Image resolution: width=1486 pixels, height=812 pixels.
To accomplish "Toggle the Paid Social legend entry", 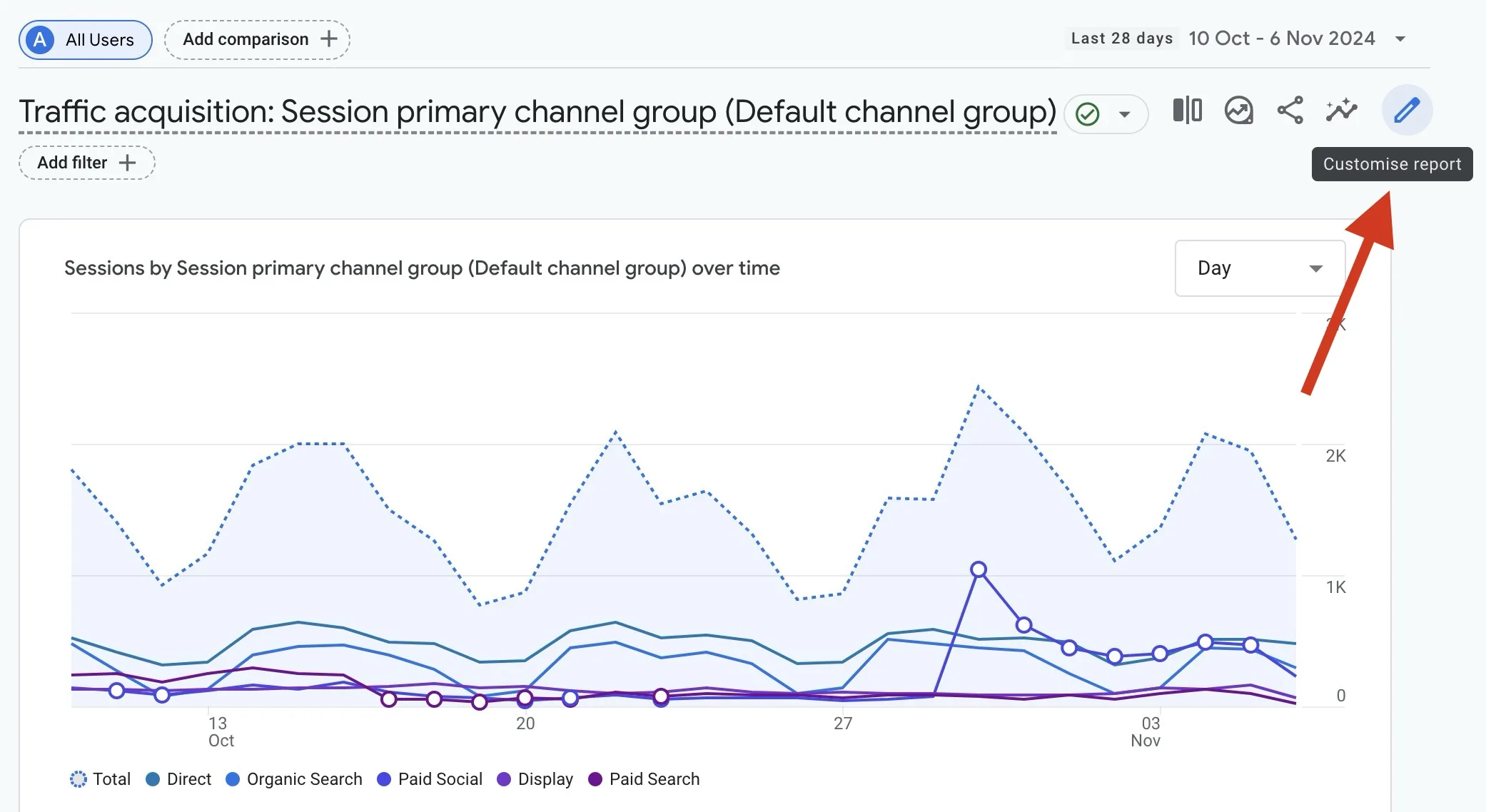I will (x=430, y=779).
